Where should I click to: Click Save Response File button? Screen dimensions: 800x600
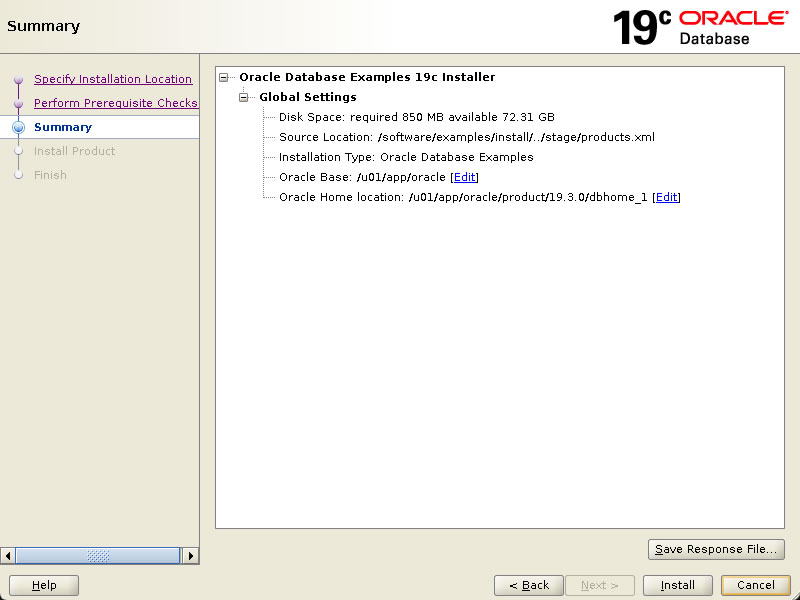716,549
